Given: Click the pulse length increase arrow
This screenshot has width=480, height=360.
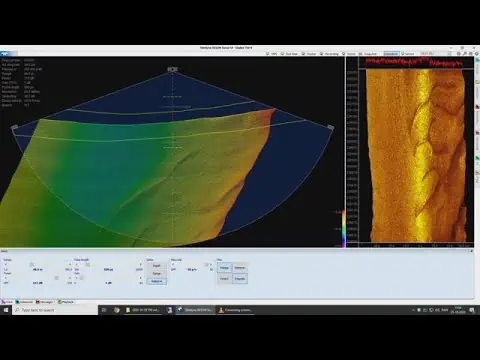Looking at the screenshot, I should click(x=140, y=264).
